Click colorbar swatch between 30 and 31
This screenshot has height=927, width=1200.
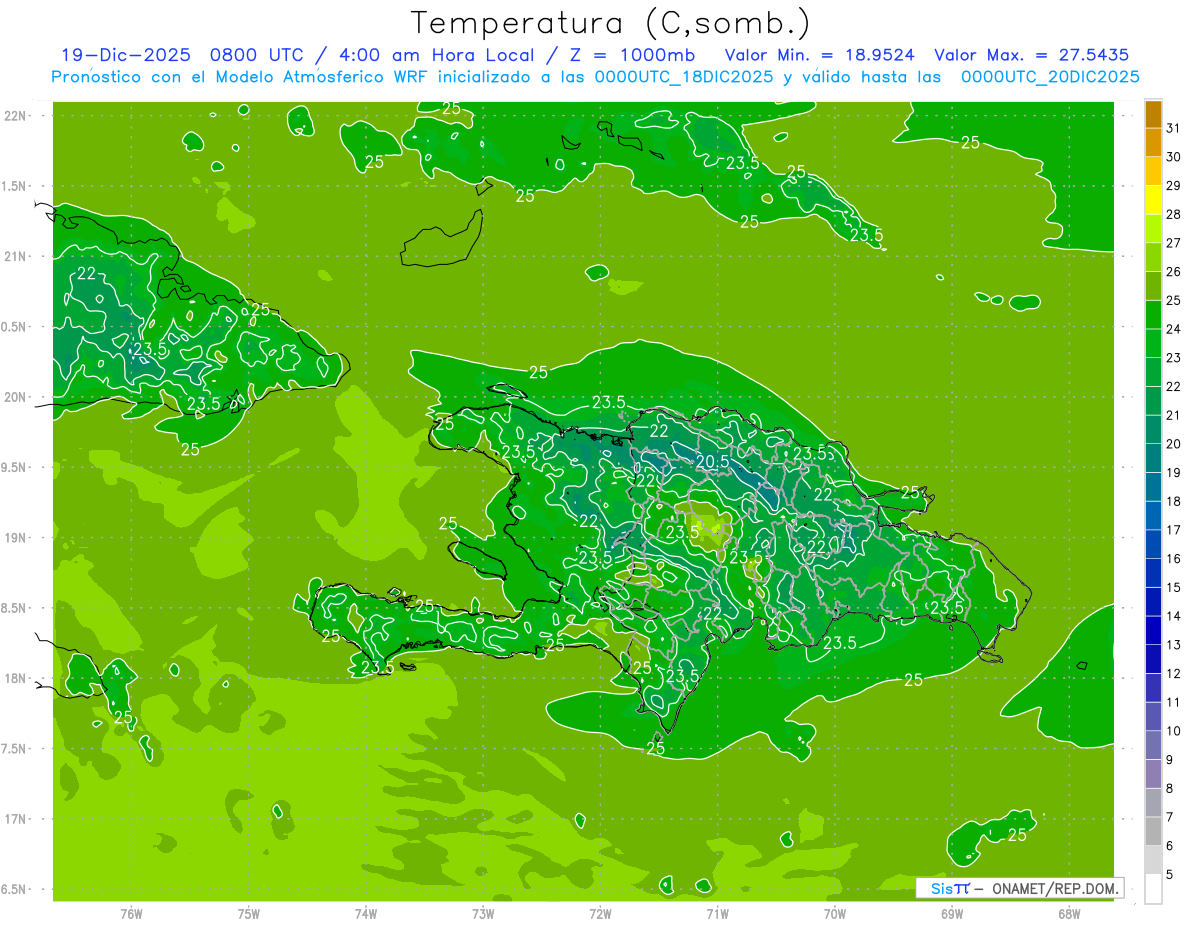[x=1153, y=142]
